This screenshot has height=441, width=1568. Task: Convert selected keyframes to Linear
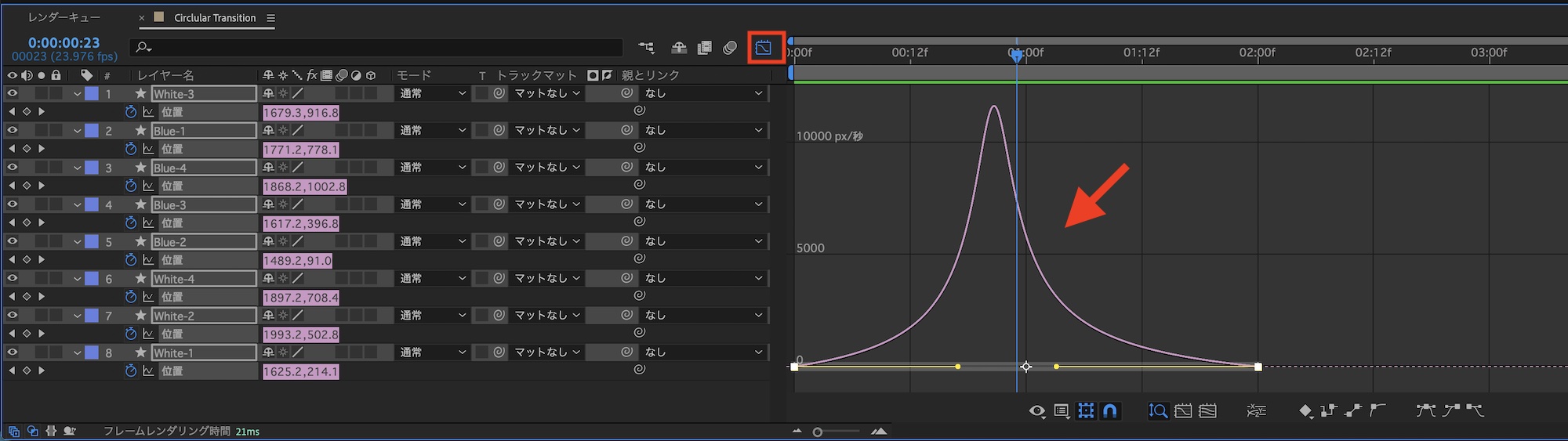[x=1353, y=410]
